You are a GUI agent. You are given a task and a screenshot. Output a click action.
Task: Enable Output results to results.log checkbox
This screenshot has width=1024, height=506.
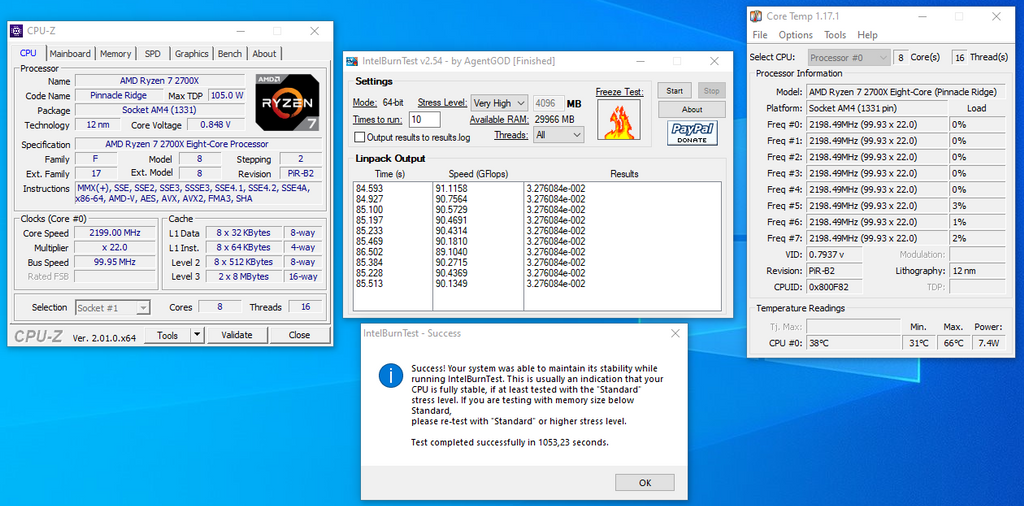pyautogui.click(x=360, y=136)
